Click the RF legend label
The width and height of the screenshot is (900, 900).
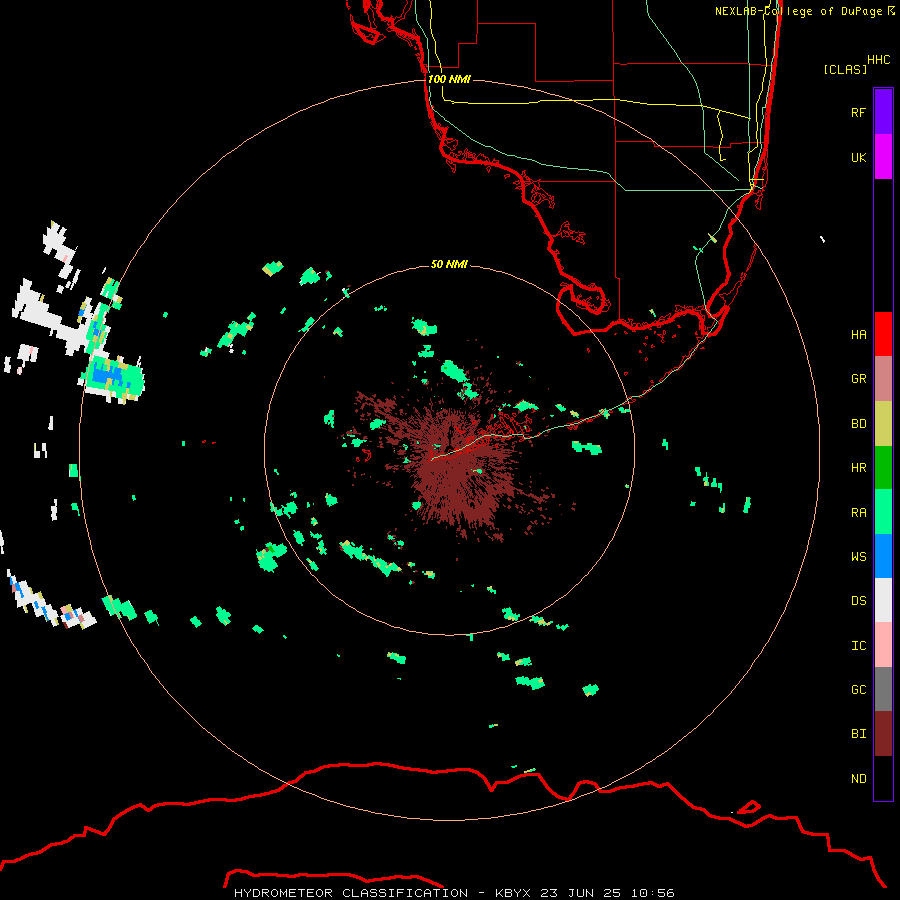(858, 112)
